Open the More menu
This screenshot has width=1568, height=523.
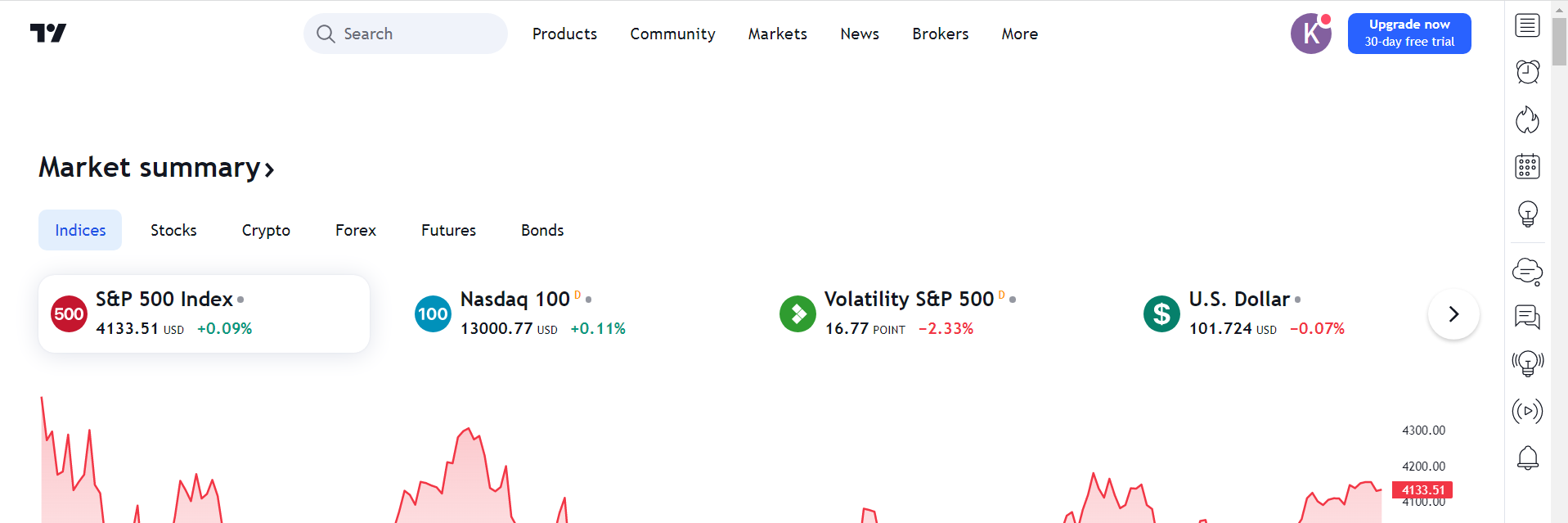[1019, 34]
